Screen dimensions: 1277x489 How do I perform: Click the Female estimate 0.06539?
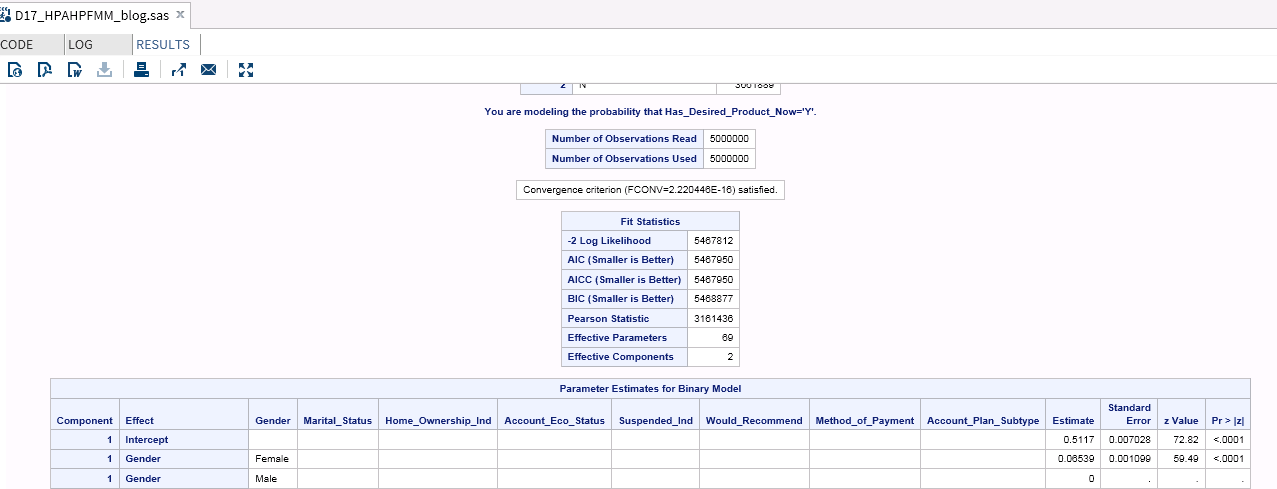point(1076,458)
